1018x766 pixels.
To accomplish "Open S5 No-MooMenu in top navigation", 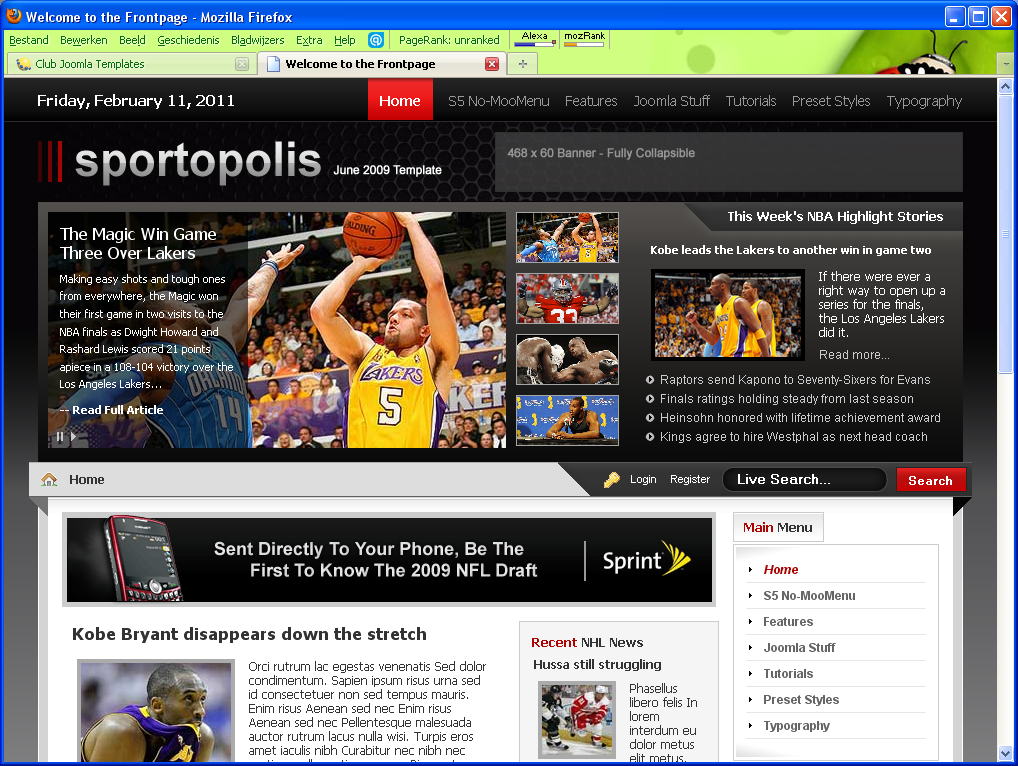I will [499, 101].
